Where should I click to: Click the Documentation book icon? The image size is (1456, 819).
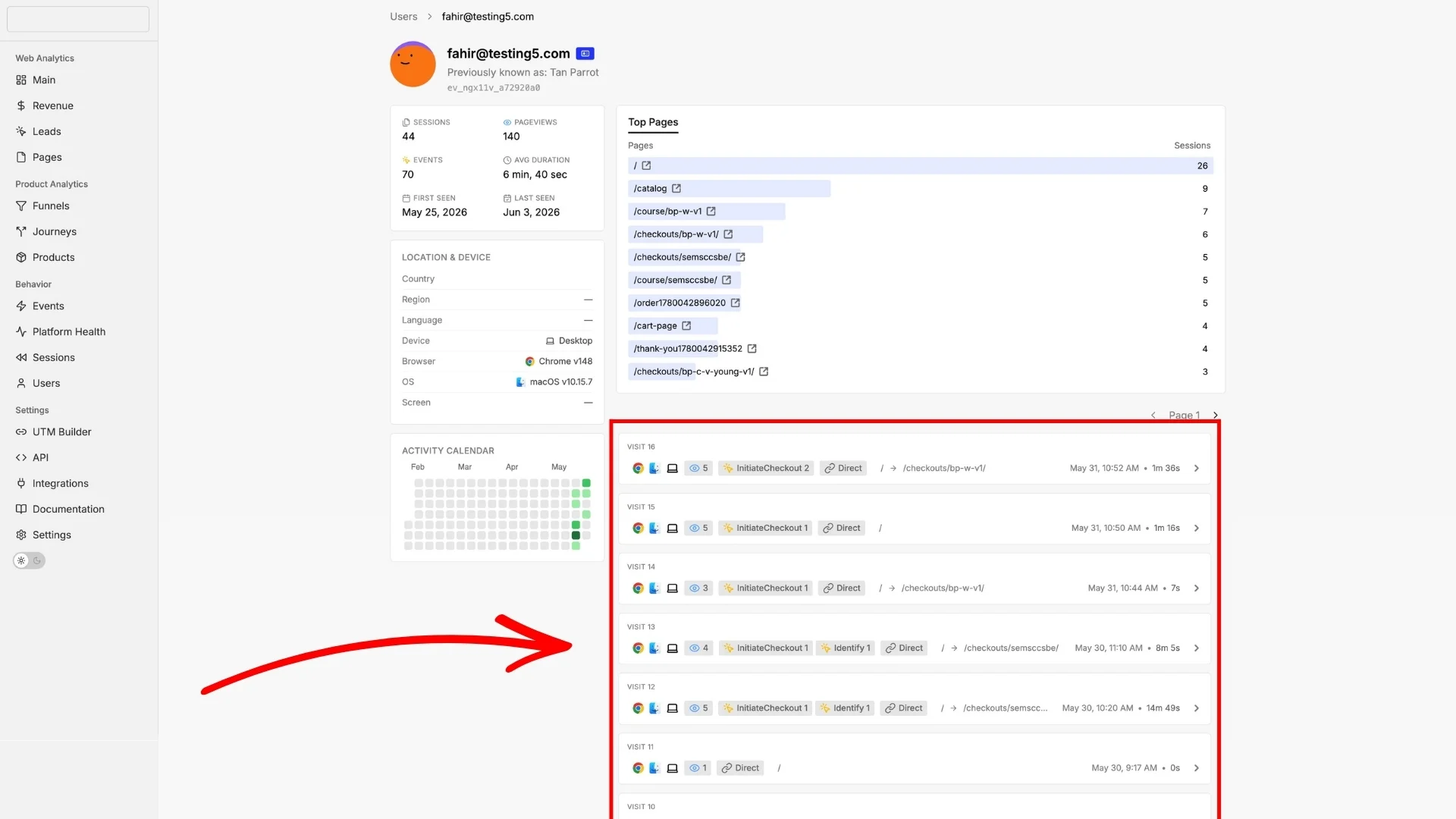point(21,509)
